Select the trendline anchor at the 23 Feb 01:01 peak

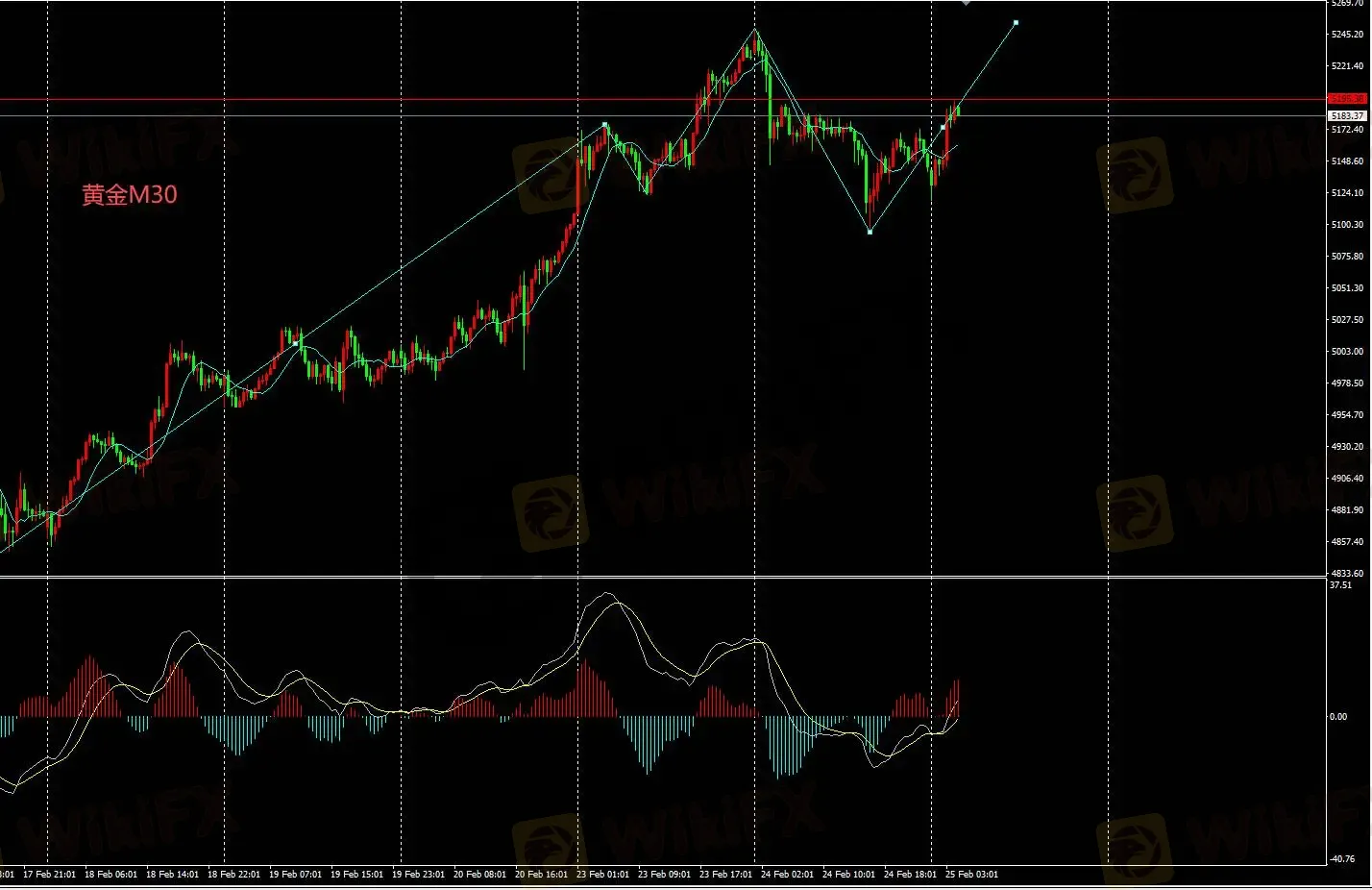(604, 125)
